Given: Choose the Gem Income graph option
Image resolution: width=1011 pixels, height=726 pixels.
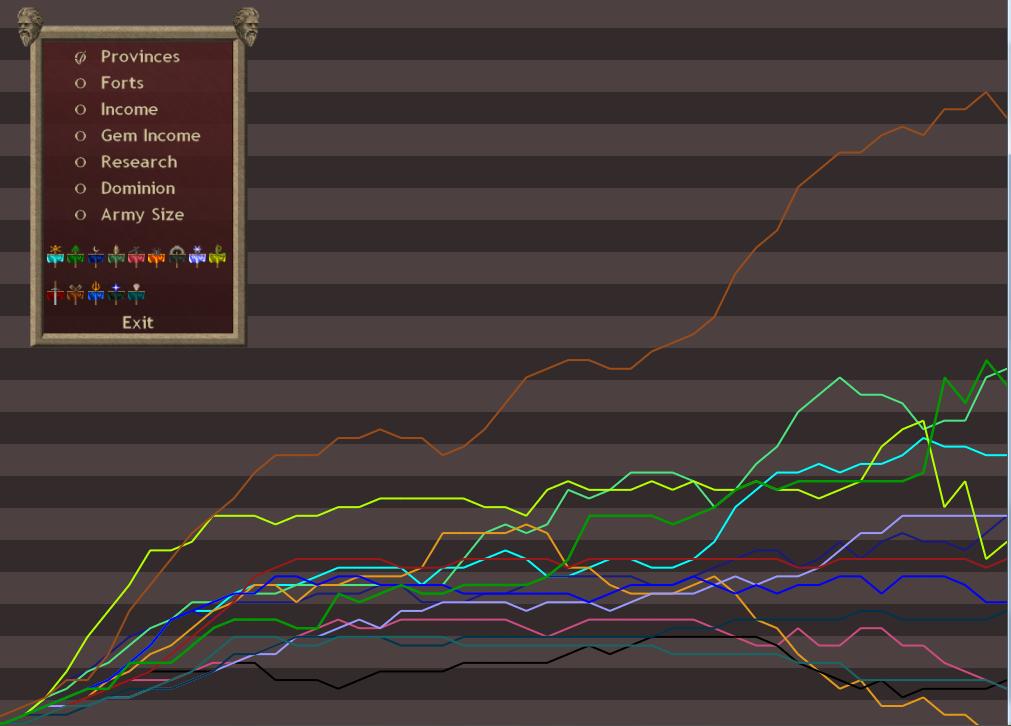Looking at the screenshot, I should pos(149,135).
